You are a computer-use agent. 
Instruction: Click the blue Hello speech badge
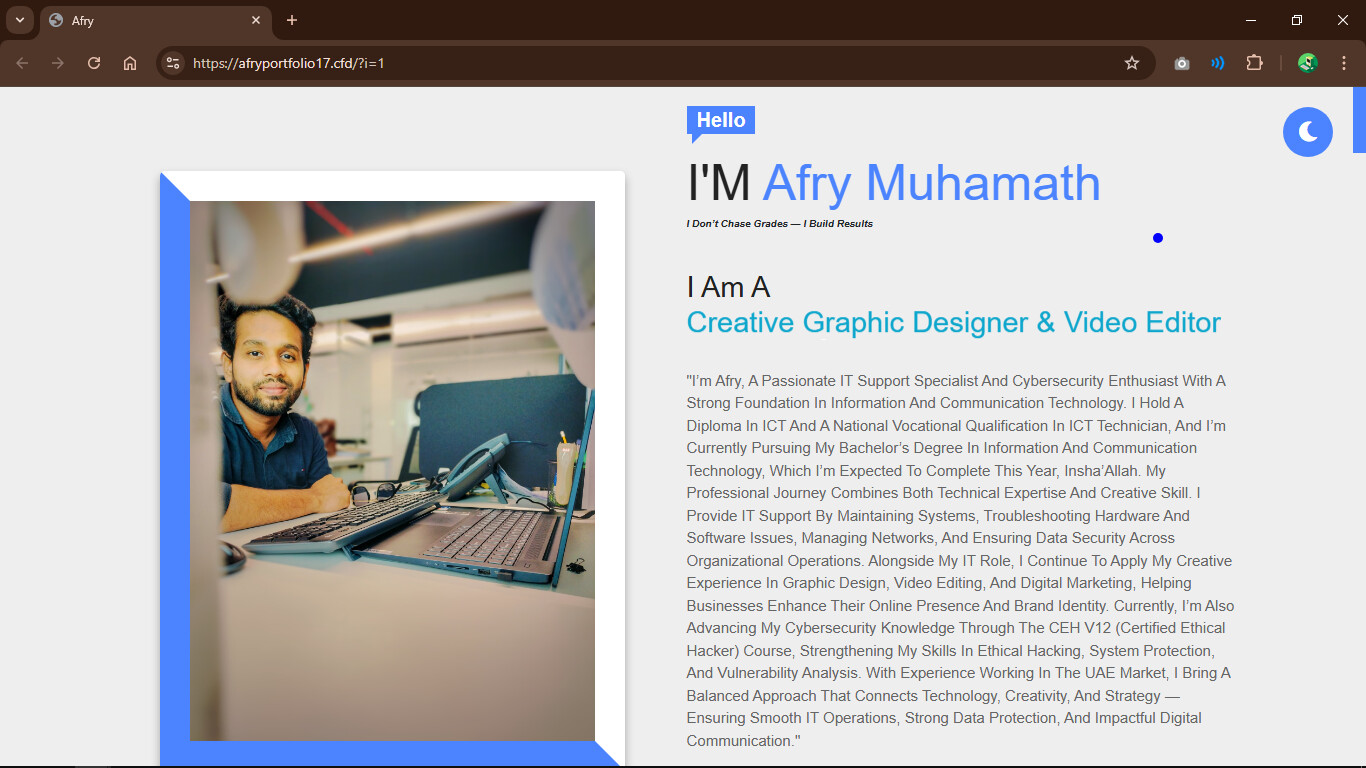721,120
